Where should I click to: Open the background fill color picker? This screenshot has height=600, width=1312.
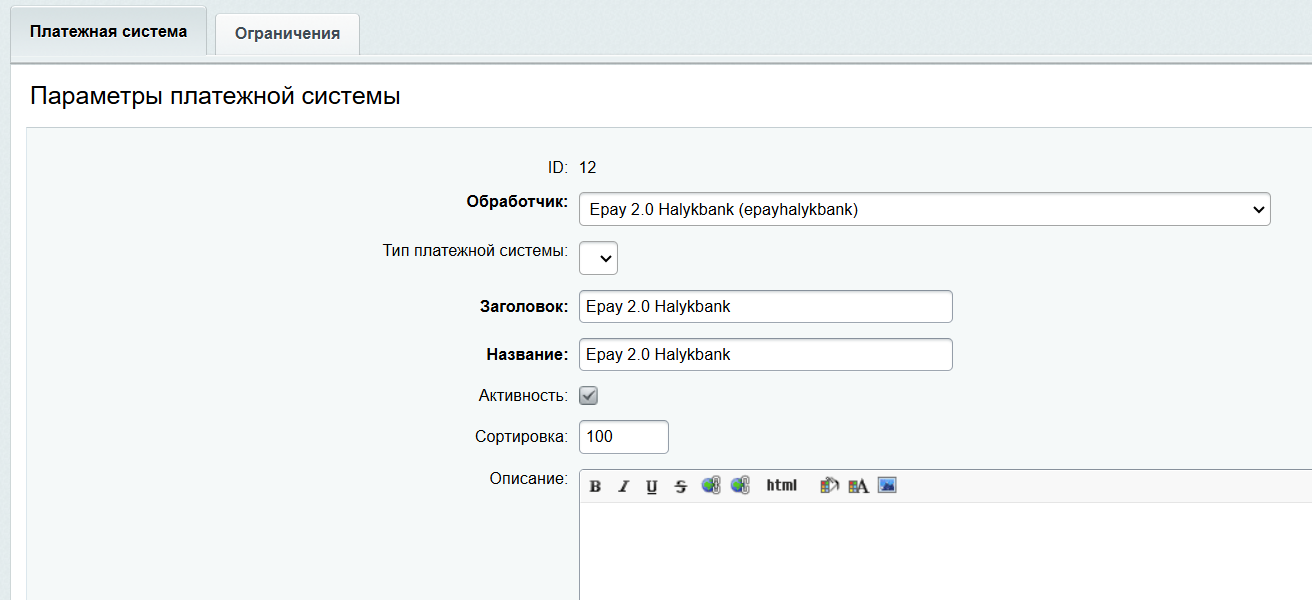click(829, 486)
